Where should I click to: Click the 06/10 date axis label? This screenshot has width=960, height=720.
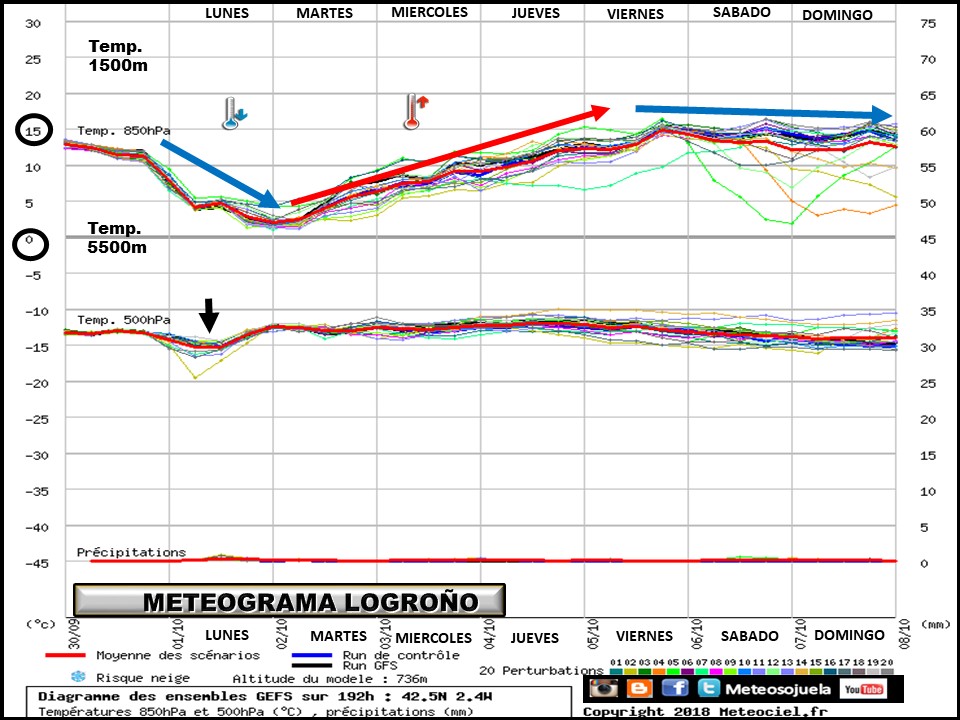697,632
